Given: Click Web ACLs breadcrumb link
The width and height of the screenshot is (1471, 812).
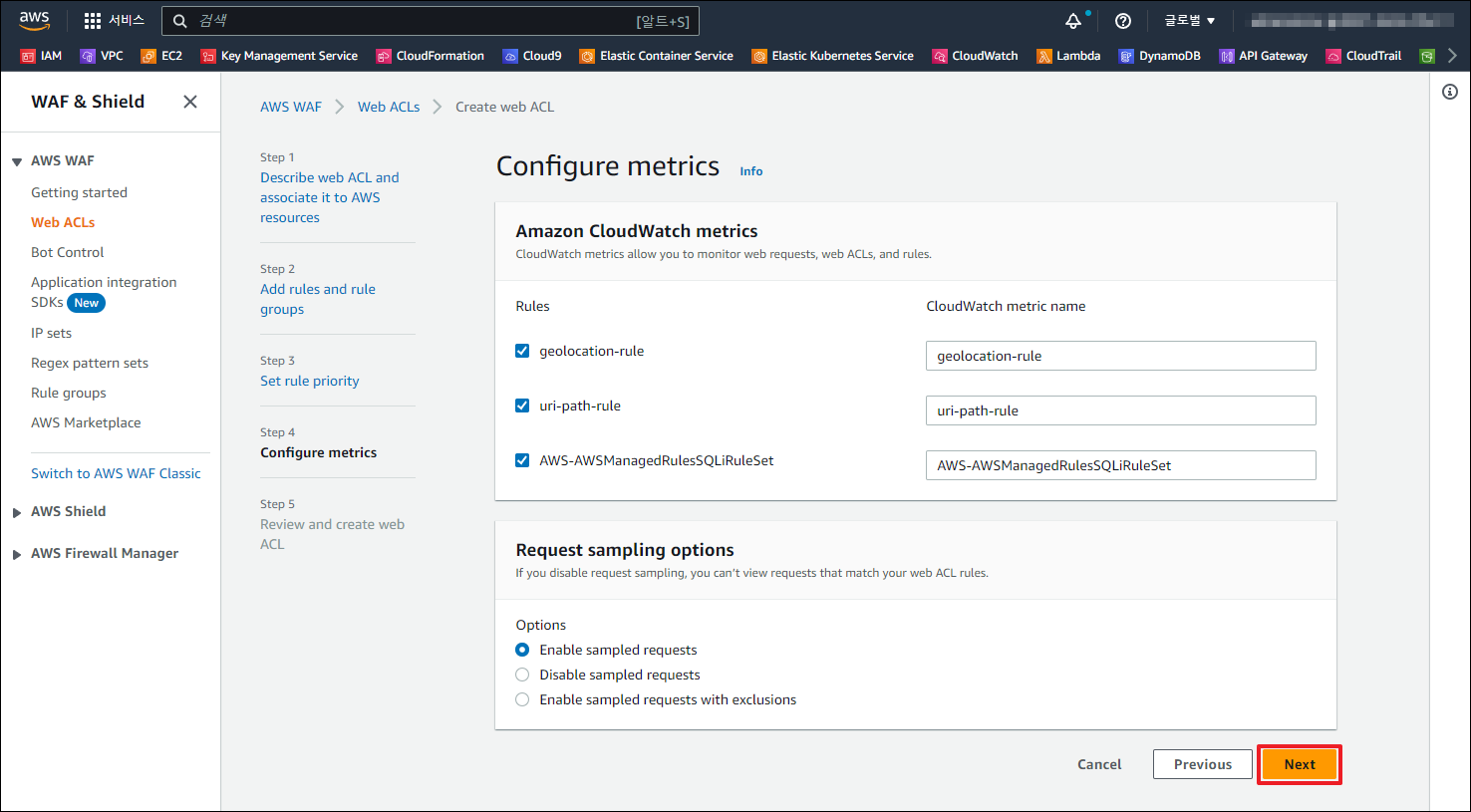Looking at the screenshot, I should [389, 107].
